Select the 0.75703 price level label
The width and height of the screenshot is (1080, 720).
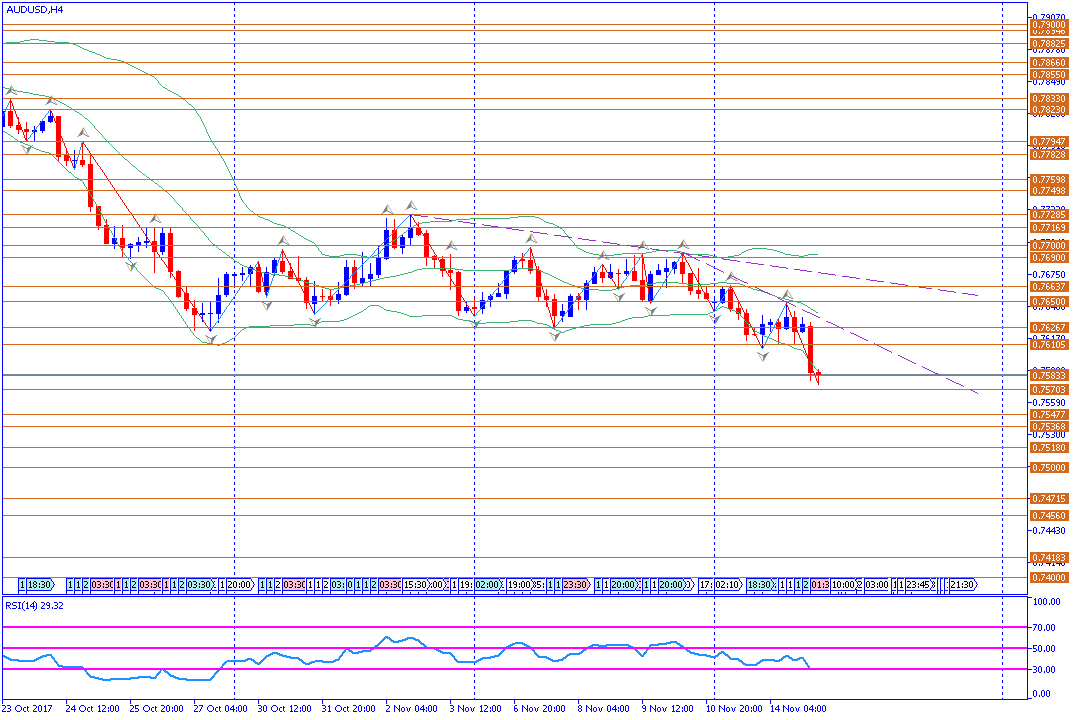[1049, 390]
